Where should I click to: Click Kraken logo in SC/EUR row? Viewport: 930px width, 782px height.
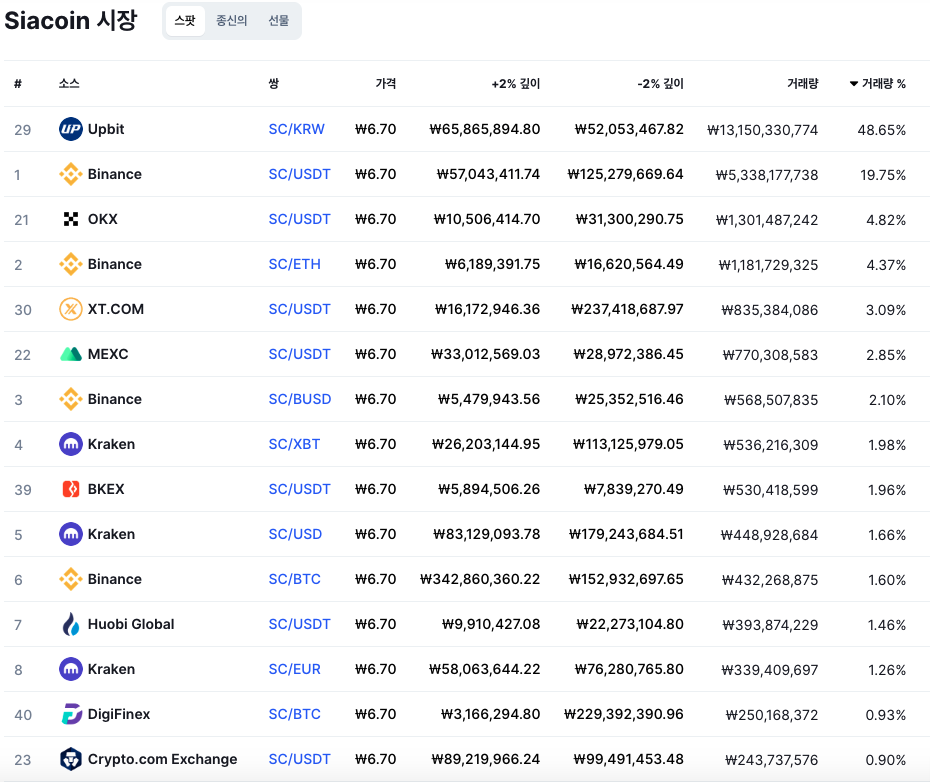(x=71, y=669)
